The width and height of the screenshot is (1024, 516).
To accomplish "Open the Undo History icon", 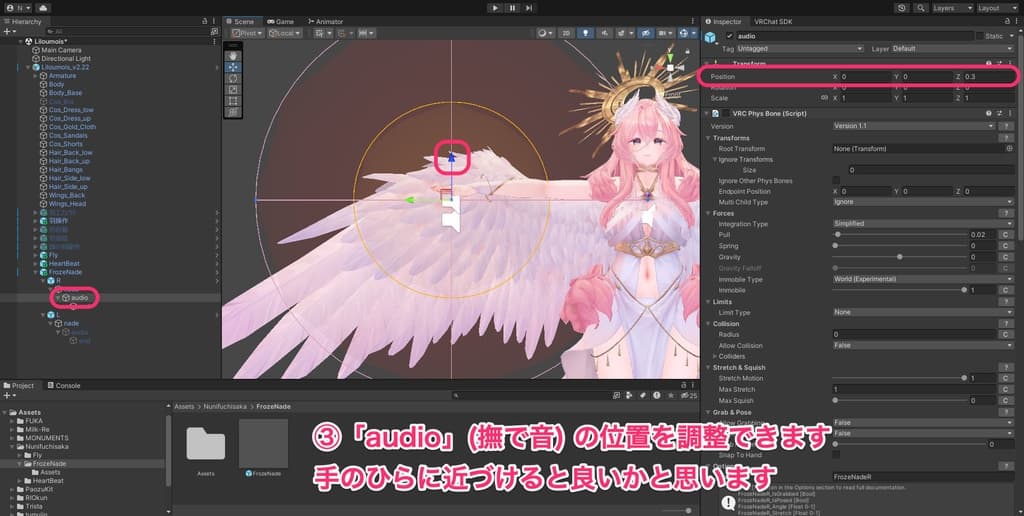I will point(902,8).
